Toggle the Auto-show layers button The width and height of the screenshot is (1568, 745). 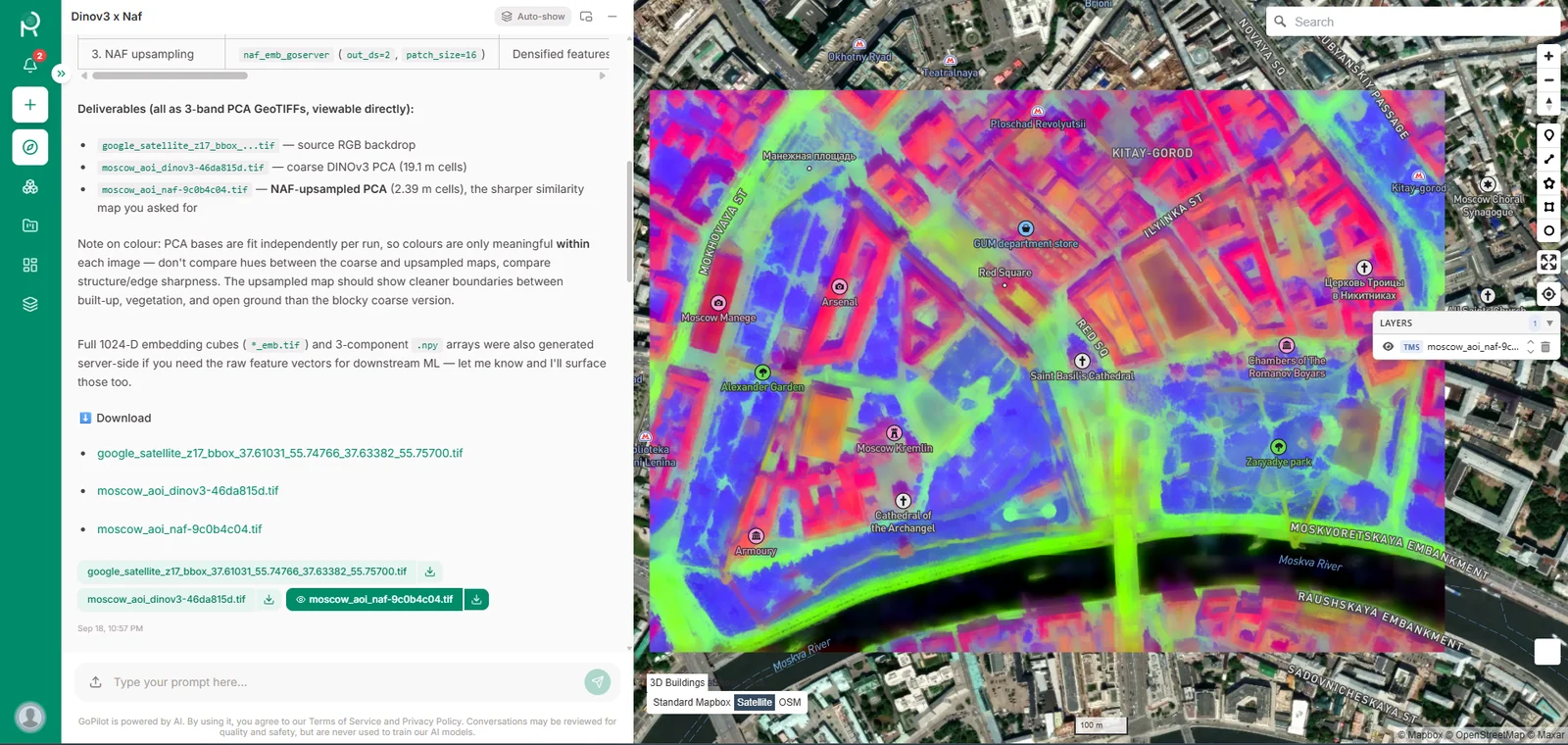click(533, 17)
